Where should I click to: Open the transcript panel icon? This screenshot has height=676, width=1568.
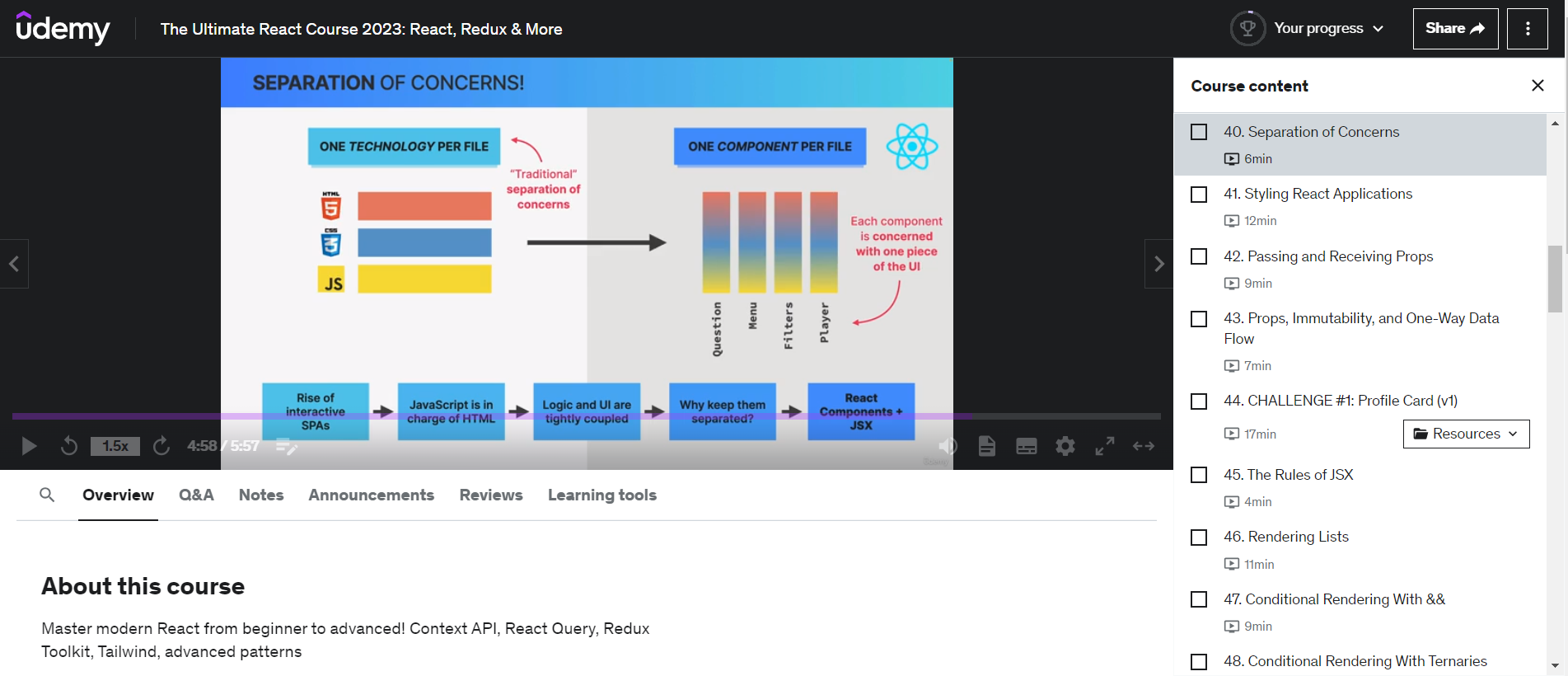point(986,447)
